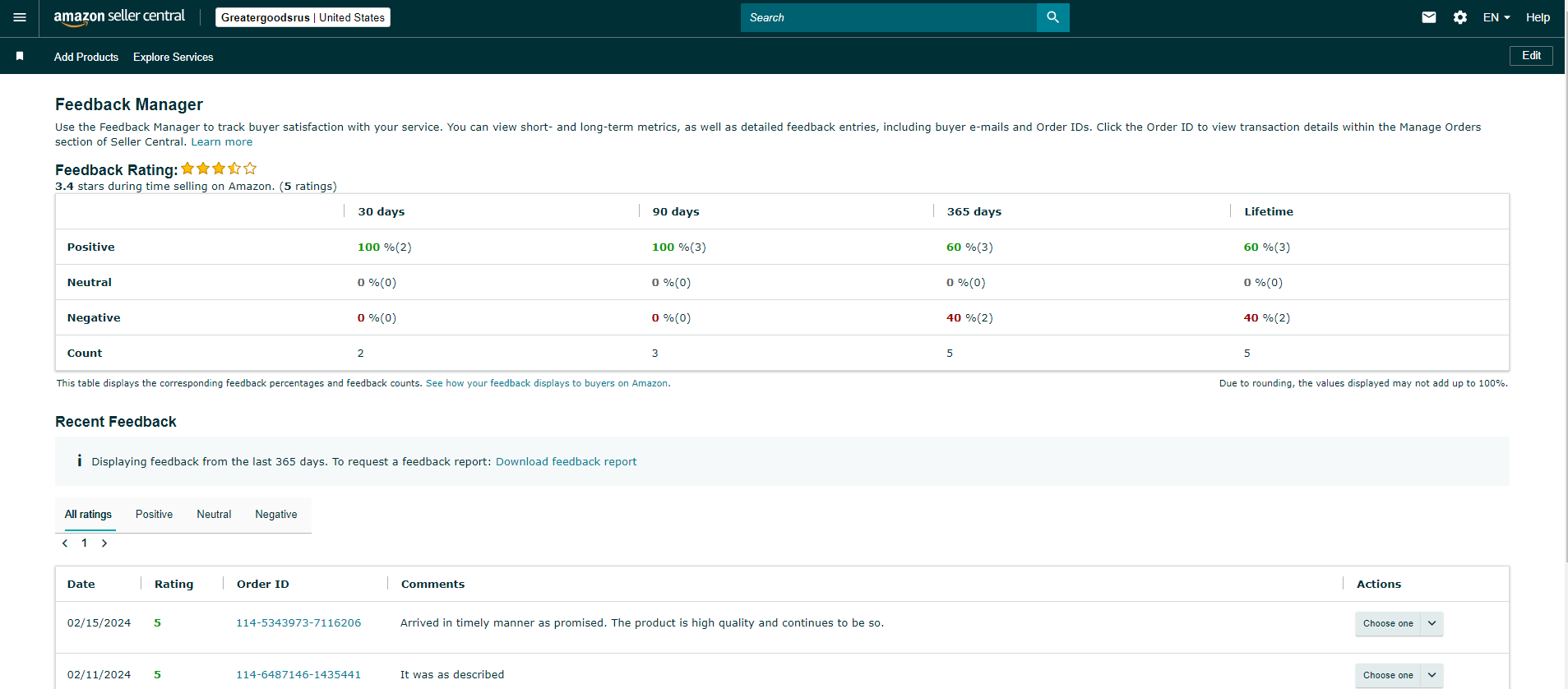Open 'See how your feedback displays' link
The width and height of the screenshot is (1568, 689).
548,383
